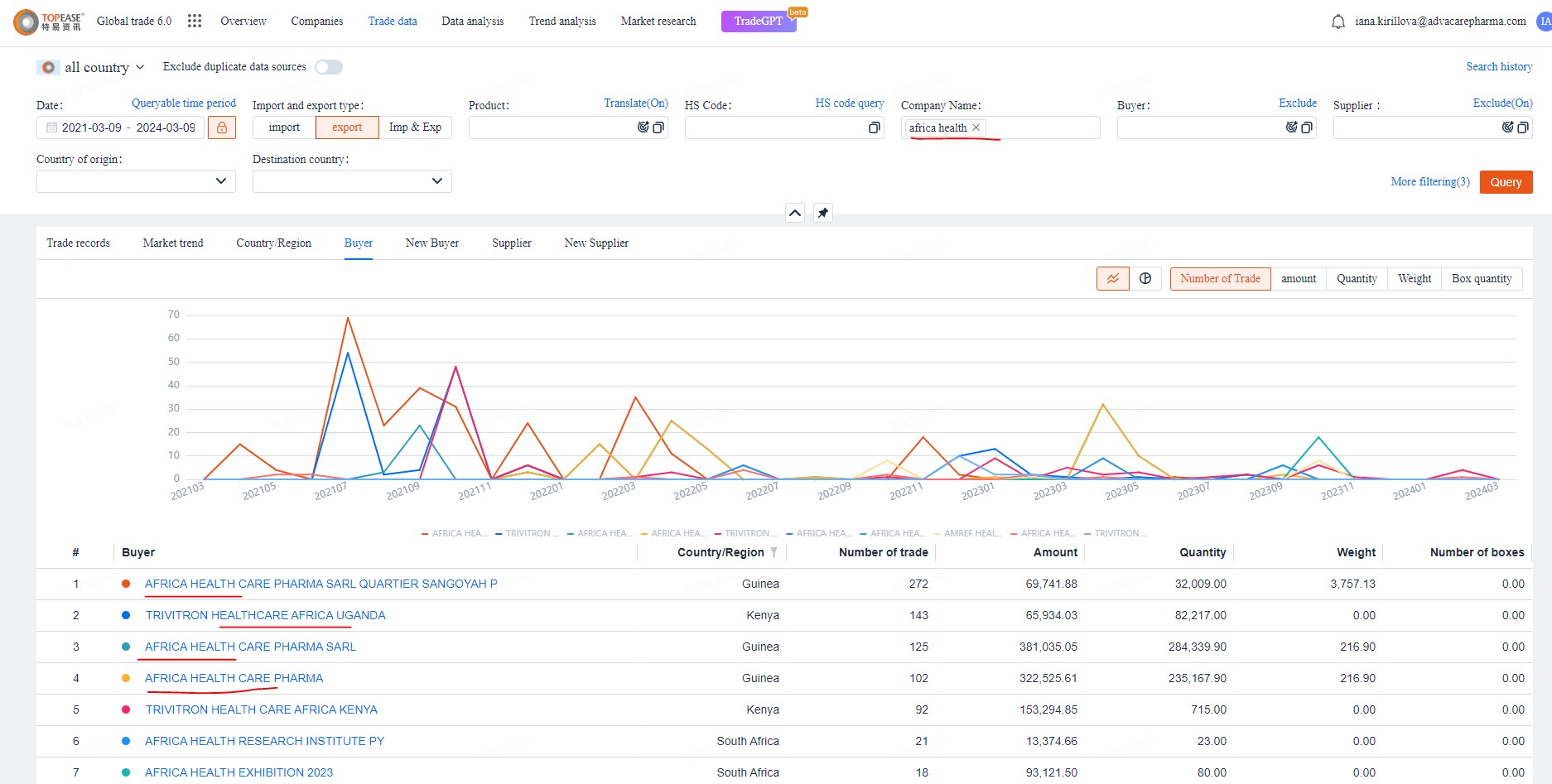Screen dimensions: 1552x784
Task: Open the Country of origin dropdown
Action: [136, 181]
